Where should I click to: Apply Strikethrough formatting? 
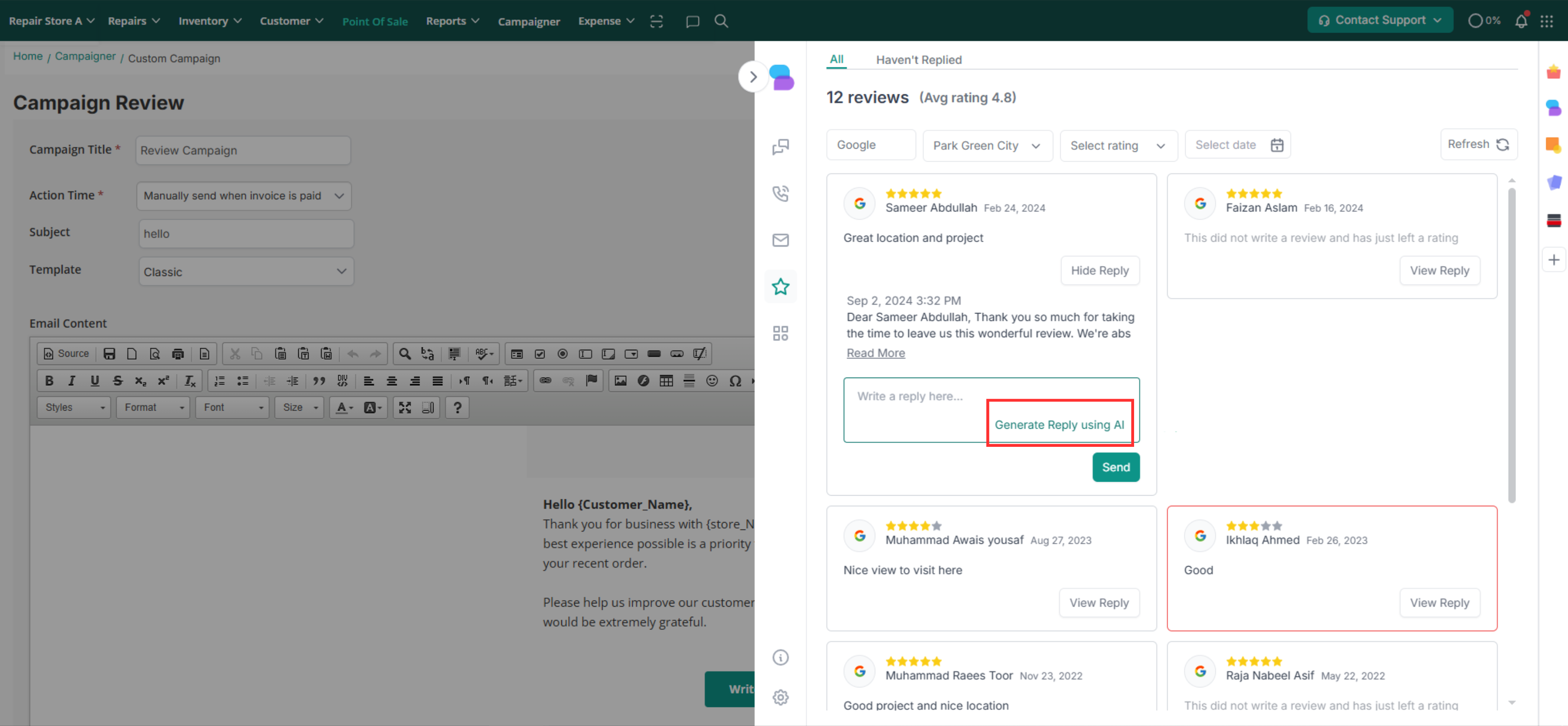[118, 381]
